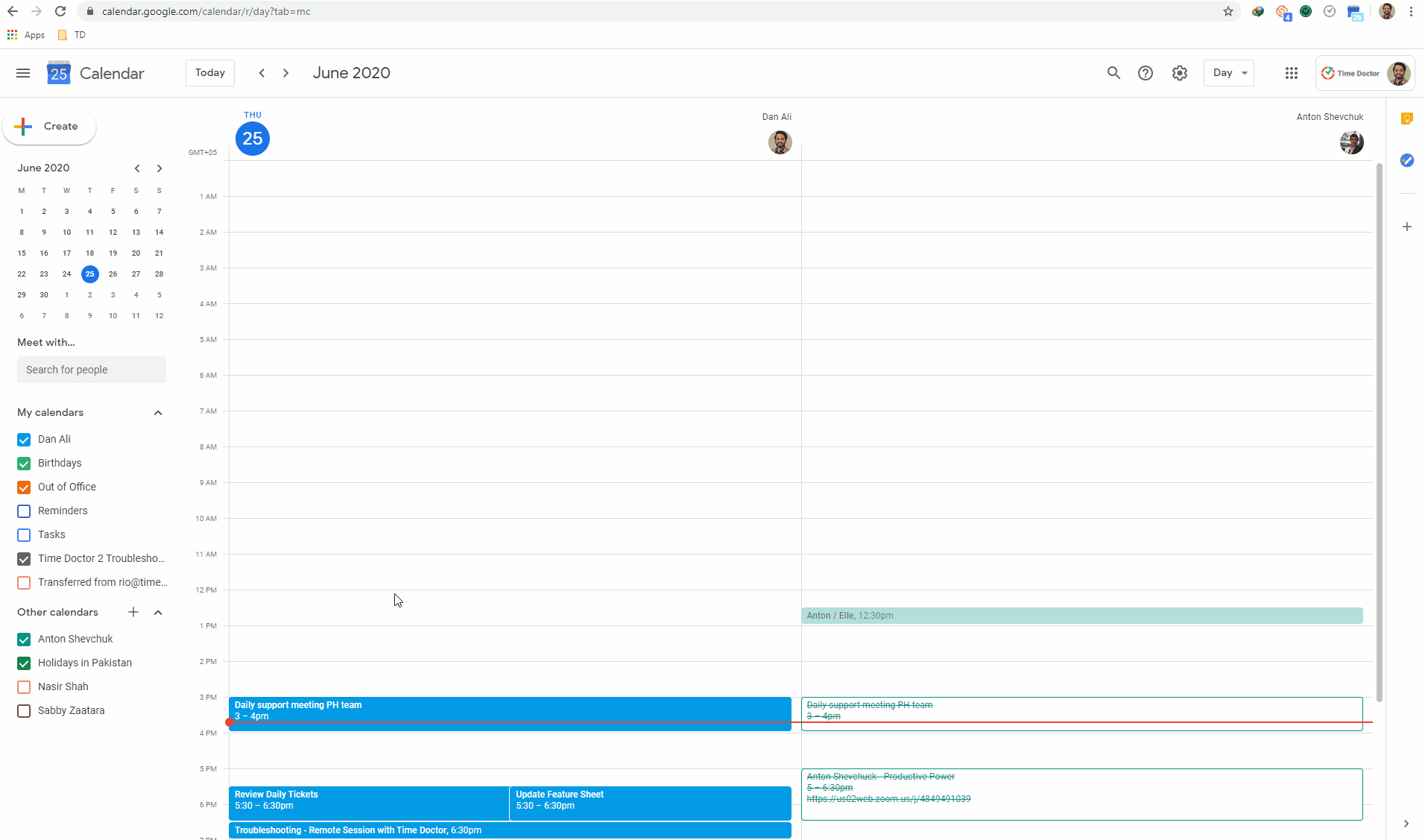Click the Create button

click(49, 127)
